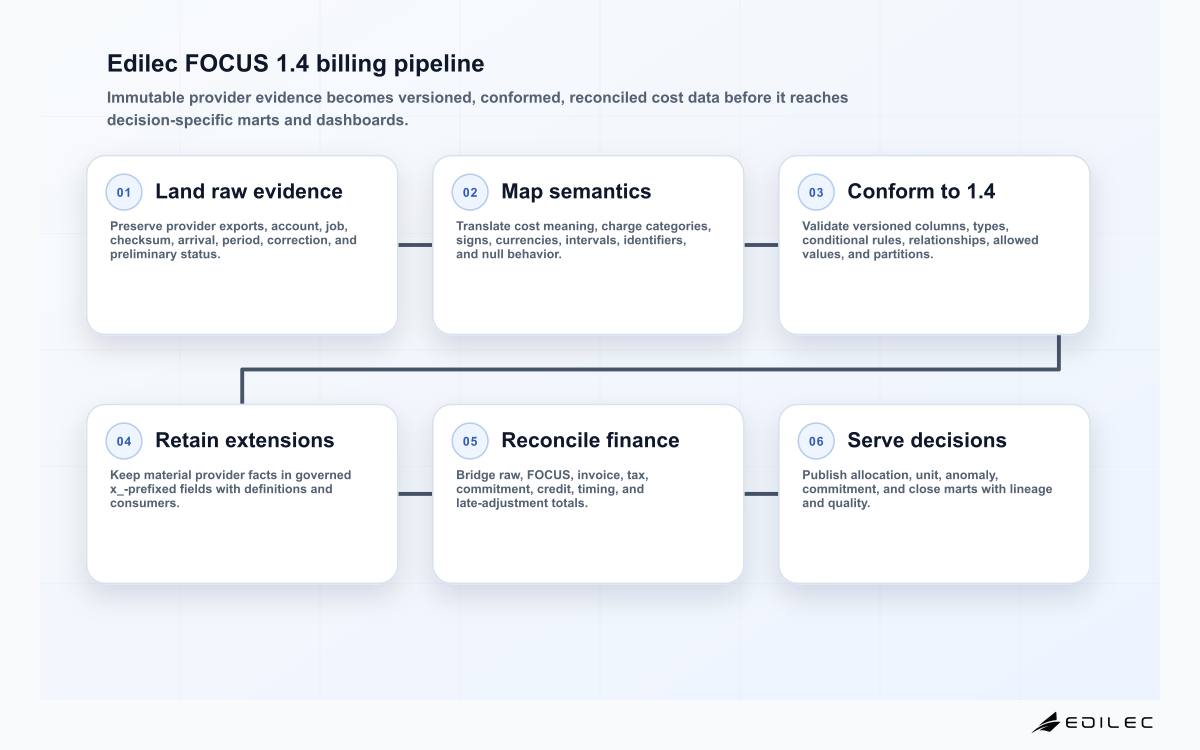
Task: Select the "Reconcile finance" heading
Action: point(590,441)
